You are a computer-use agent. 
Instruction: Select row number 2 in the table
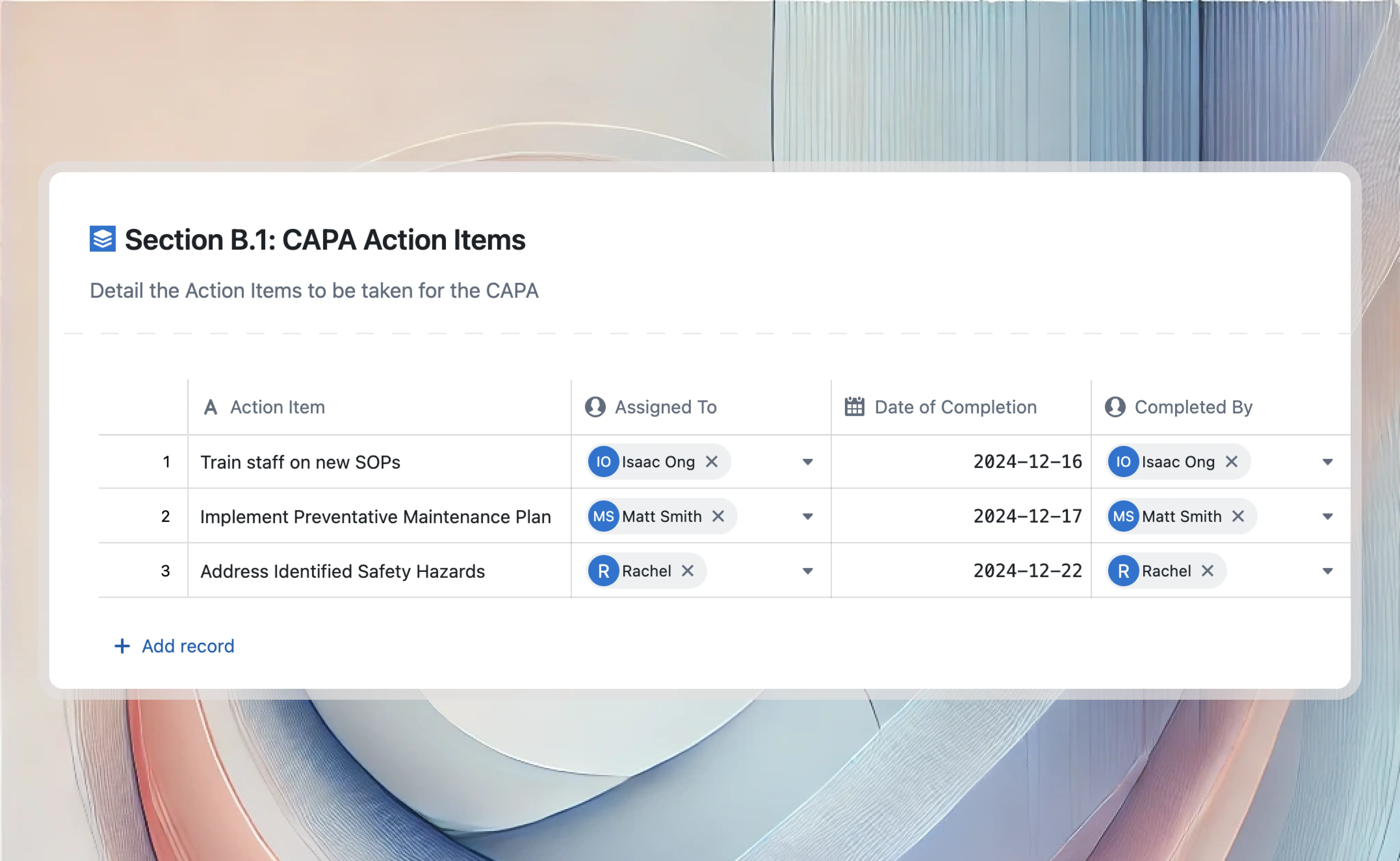166,516
